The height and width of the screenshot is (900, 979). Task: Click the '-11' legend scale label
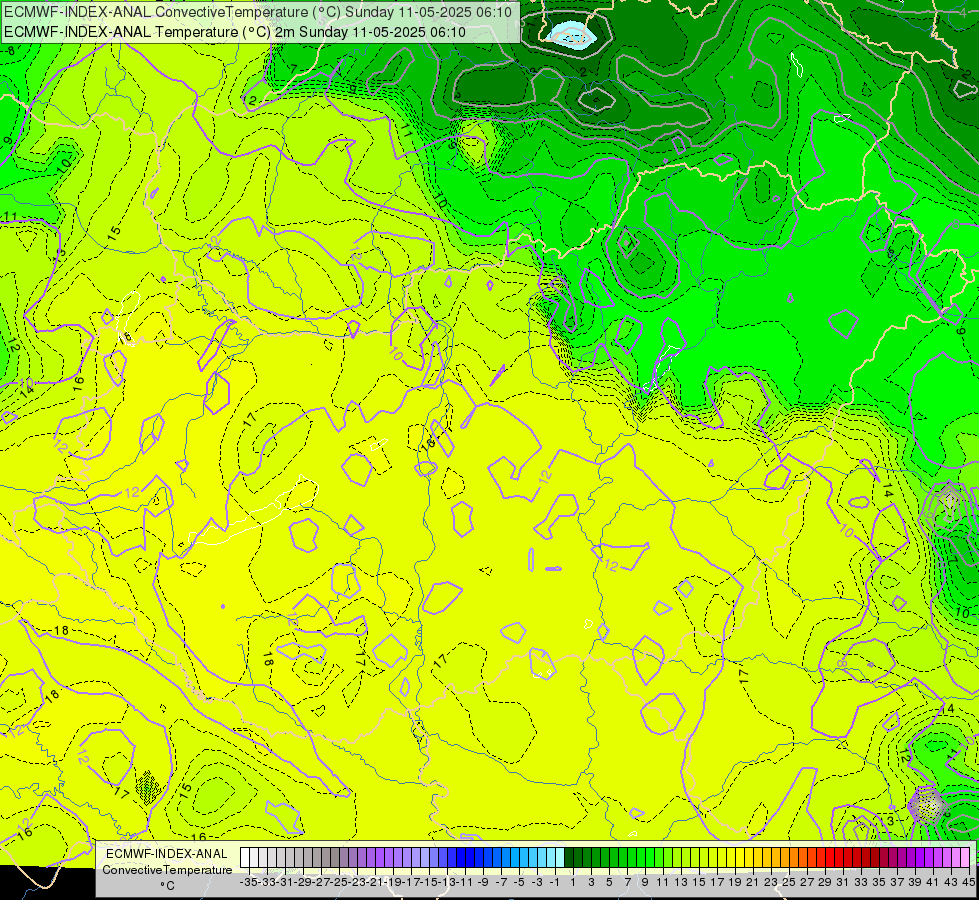coord(465,882)
